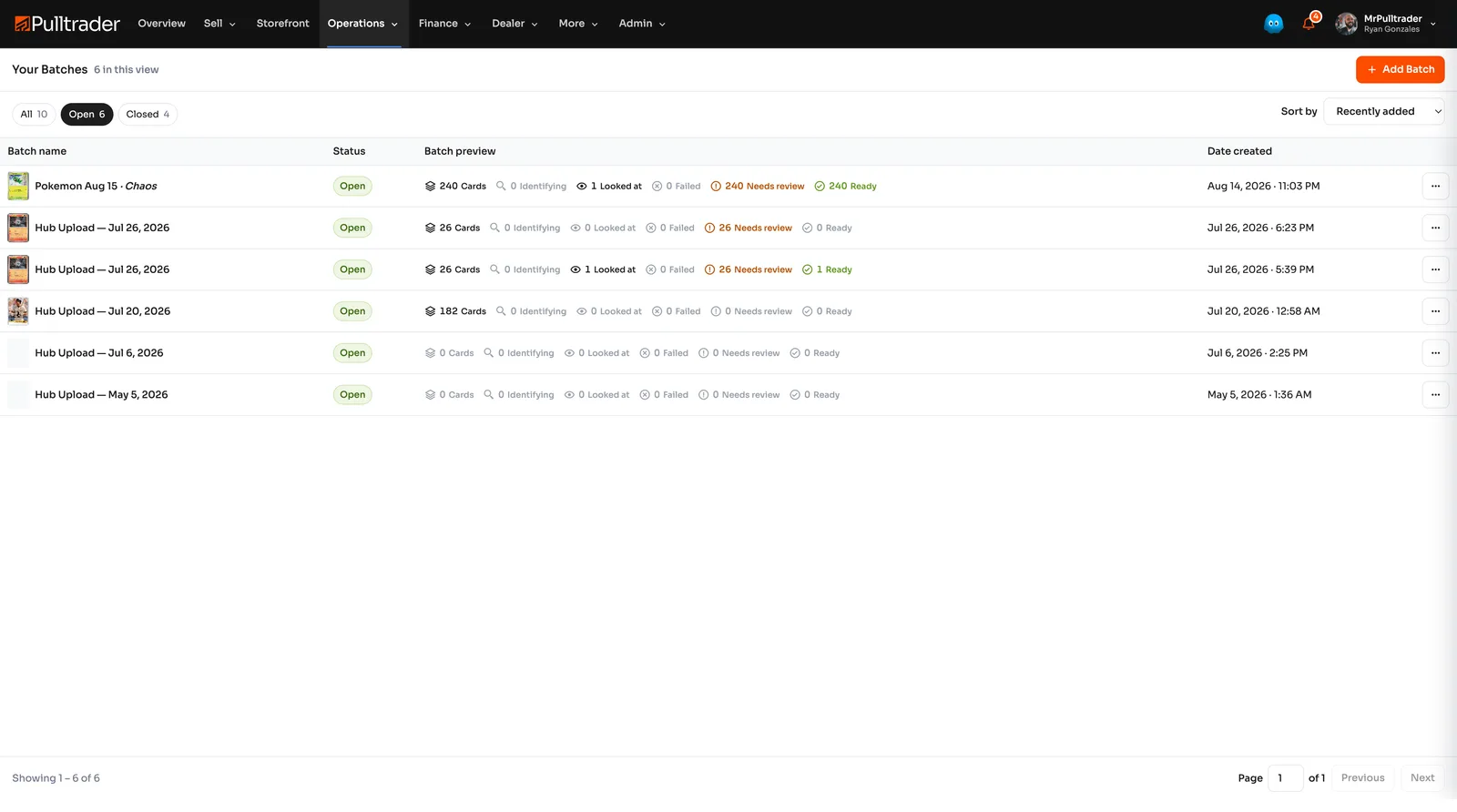The height and width of the screenshot is (812, 1457).
Task: Click the 240 Ready indicator
Action: (845, 187)
